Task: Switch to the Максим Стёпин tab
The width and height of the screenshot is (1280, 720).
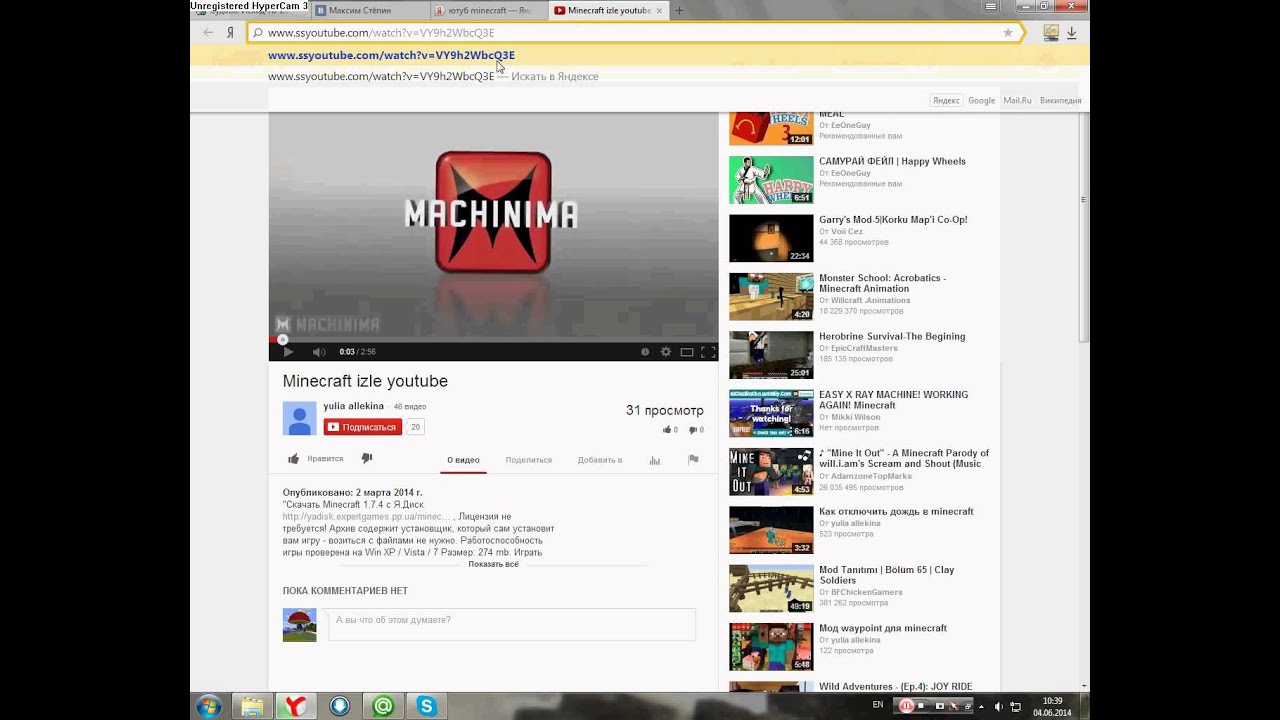Action: pyautogui.click(x=370, y=10)
